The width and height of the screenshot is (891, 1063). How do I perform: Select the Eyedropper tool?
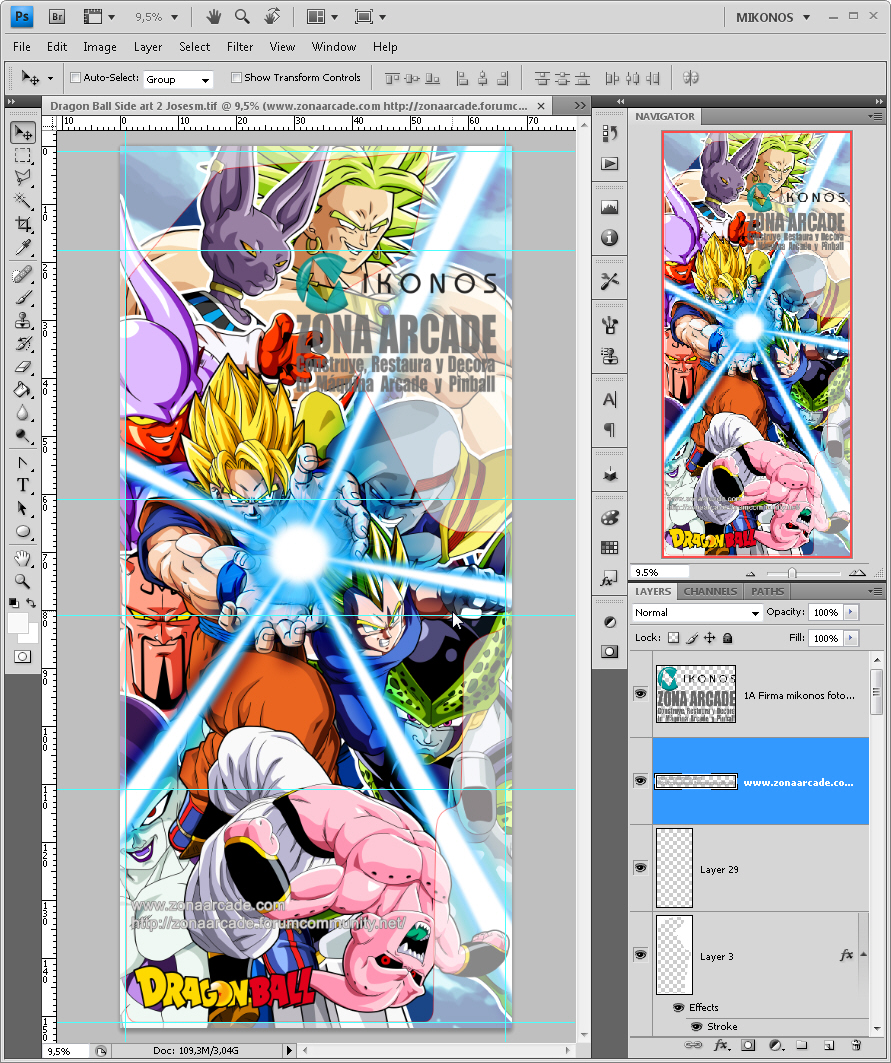(x=23, y=247)
